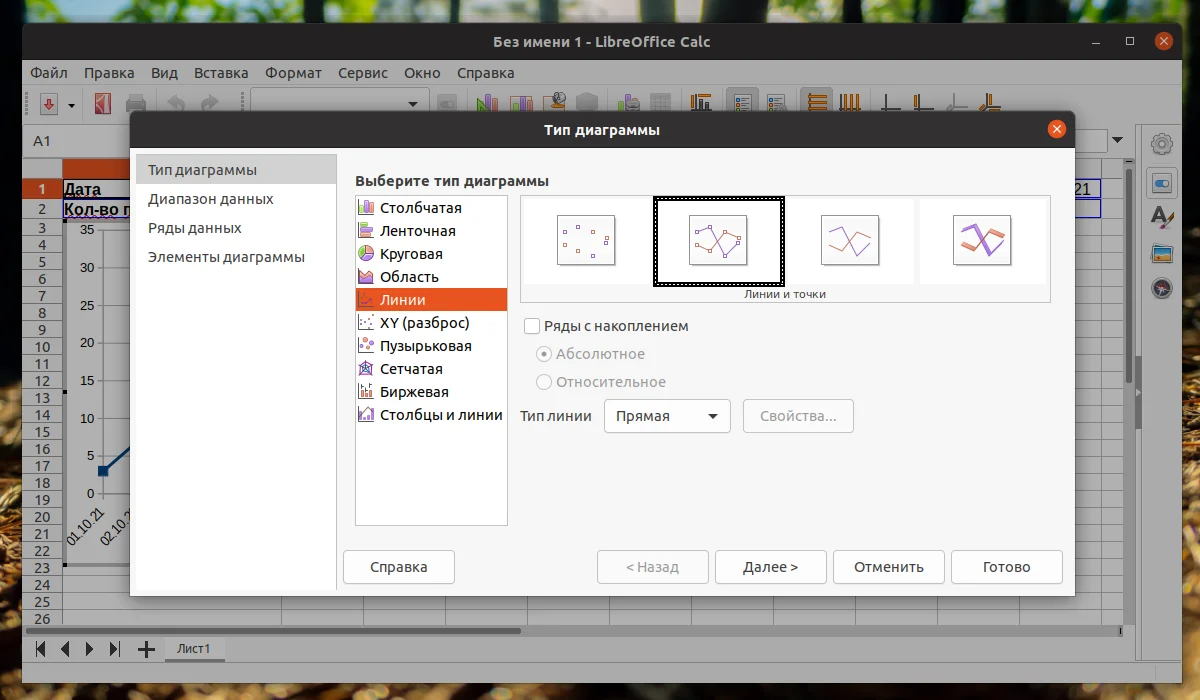Open the Вставка menu
1200x700 pixels.
(x=221, y=72)
